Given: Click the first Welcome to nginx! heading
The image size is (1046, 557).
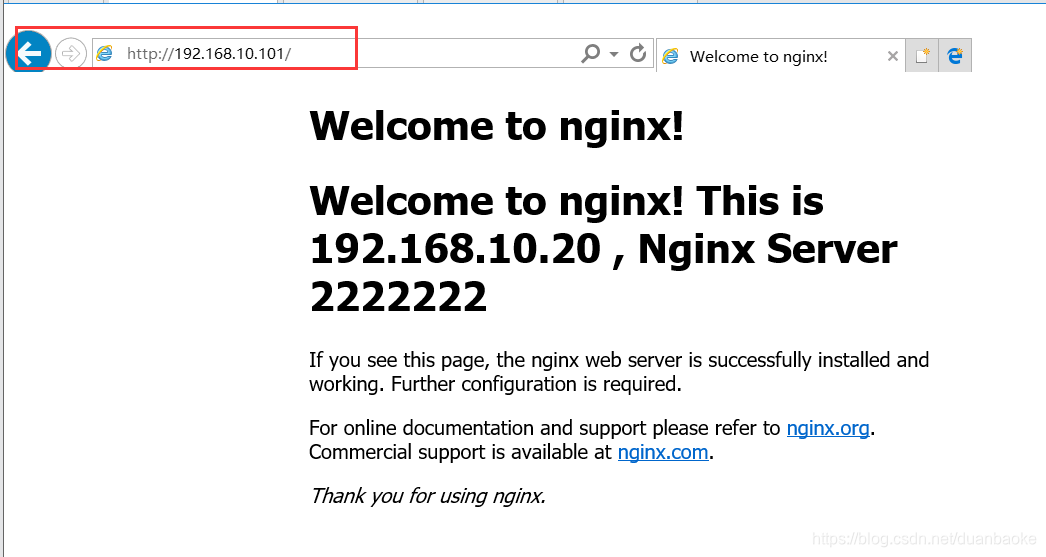Looking at the screenshot, I should pyautogui.click(x=497, y=125).
